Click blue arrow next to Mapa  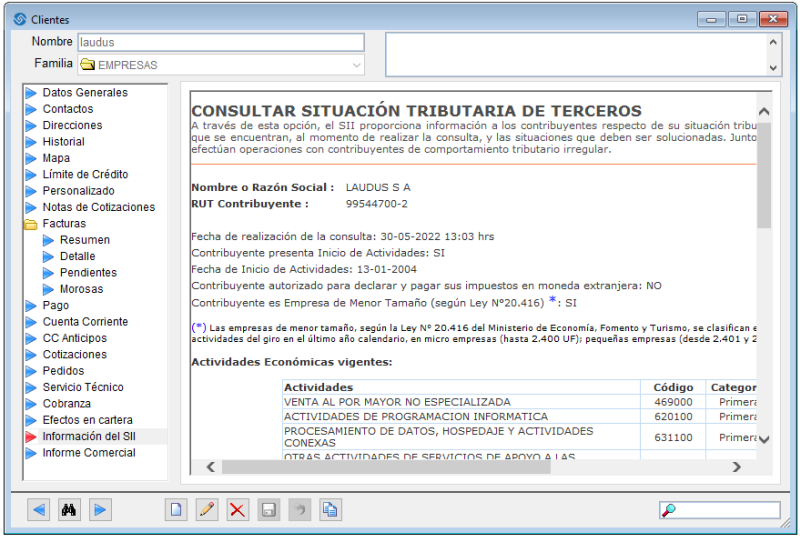31,159
